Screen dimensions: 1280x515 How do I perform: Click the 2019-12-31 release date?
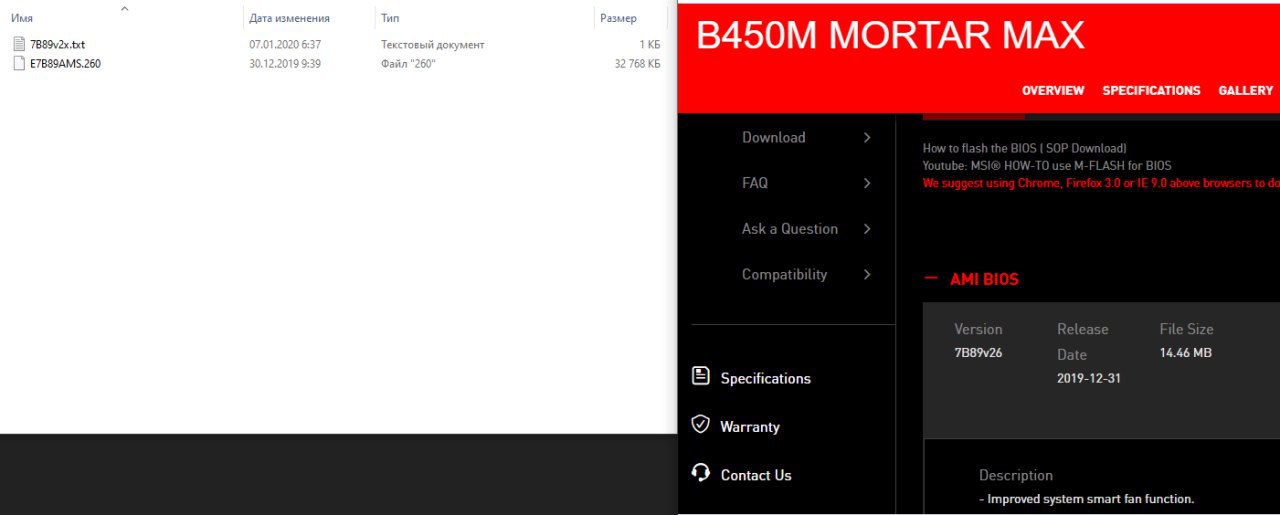[1089, 378]
